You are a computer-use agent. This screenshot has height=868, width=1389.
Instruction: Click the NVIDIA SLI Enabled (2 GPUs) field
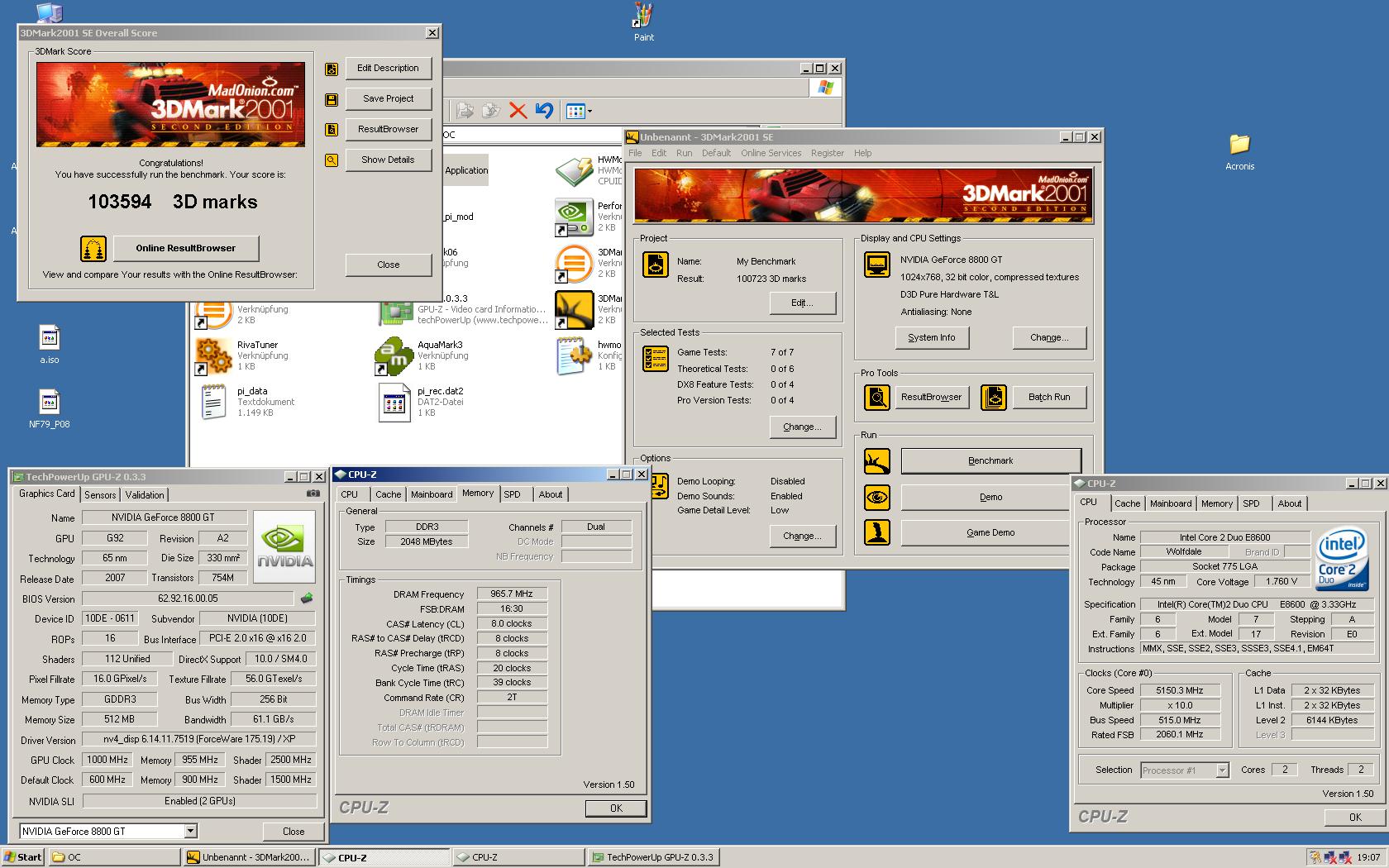(199, 801)
